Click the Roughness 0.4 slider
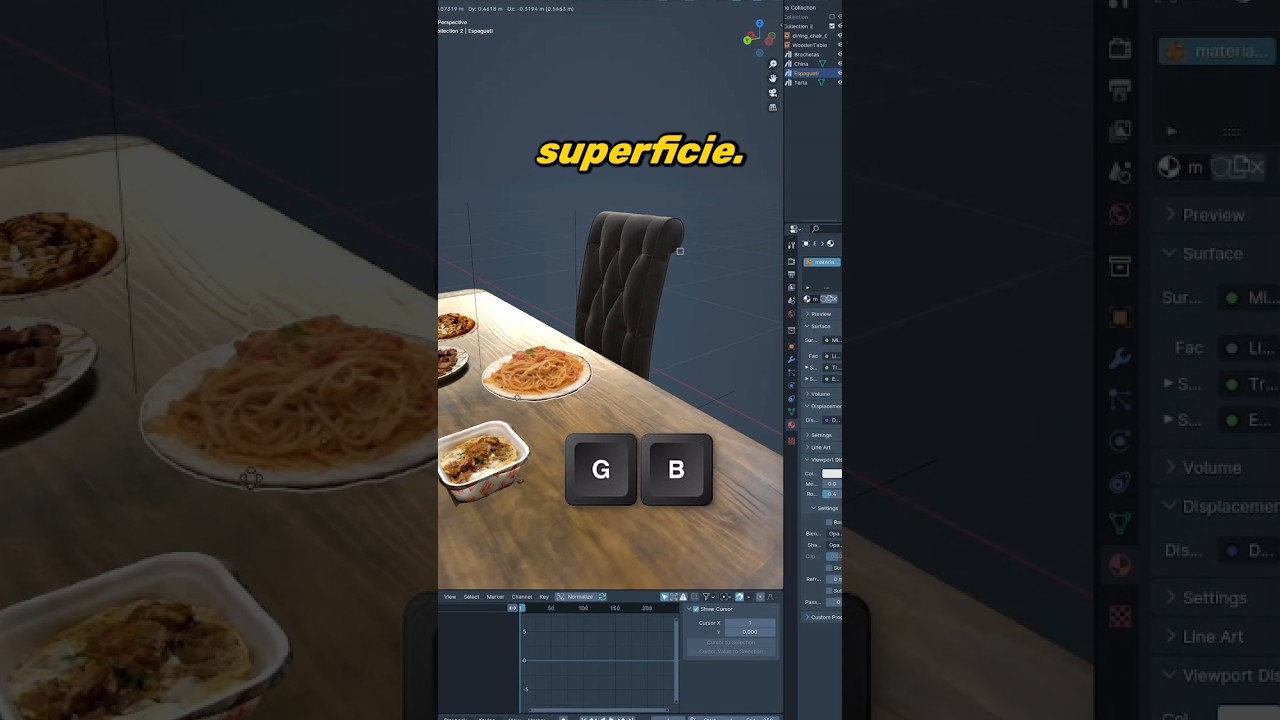This screenshot has height=720, width=1280. pos(832,494)
